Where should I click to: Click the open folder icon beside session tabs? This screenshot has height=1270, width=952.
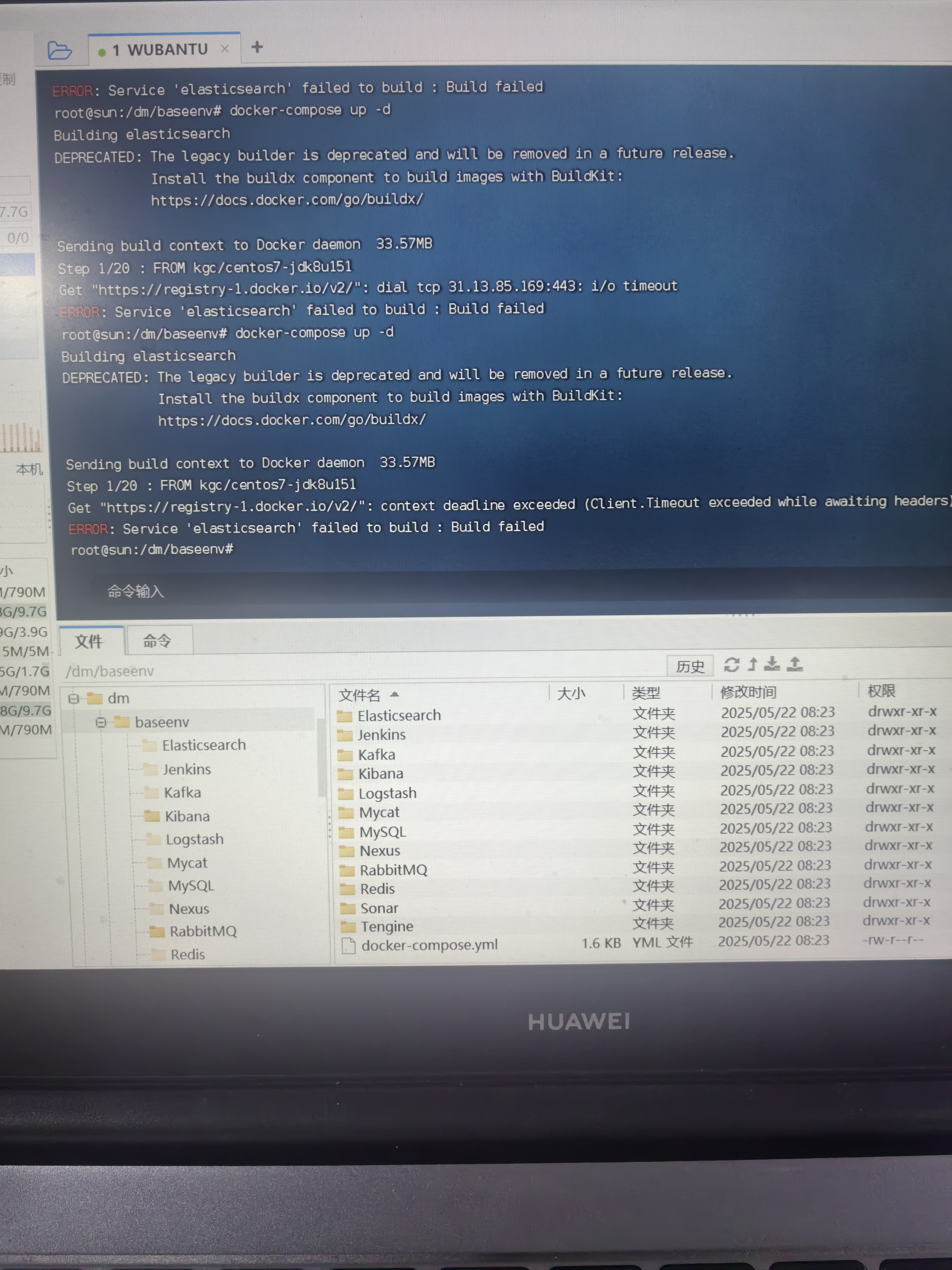[59, 51]
